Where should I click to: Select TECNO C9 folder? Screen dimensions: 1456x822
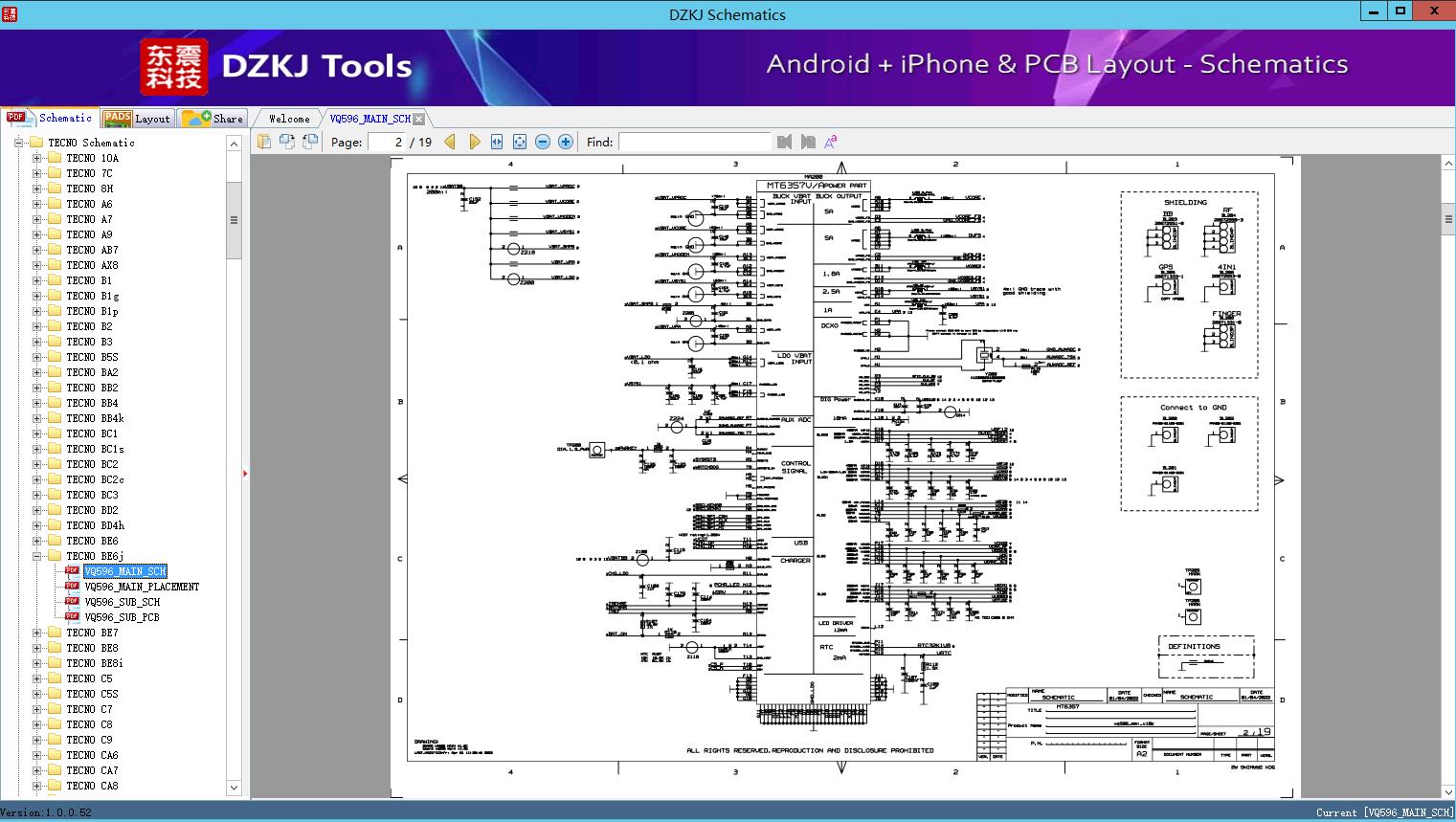tap(89, 740)
